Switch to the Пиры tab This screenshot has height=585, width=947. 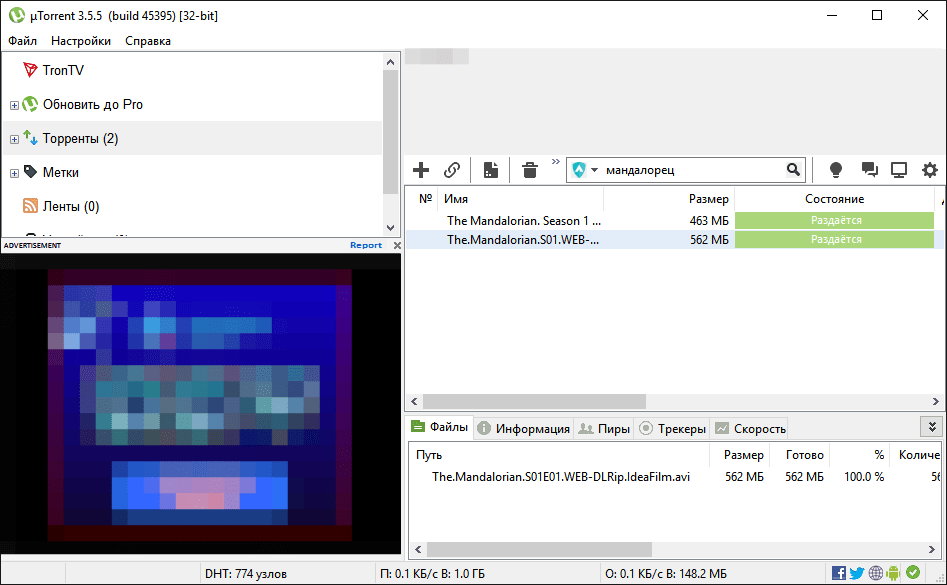tap(604, 429)
